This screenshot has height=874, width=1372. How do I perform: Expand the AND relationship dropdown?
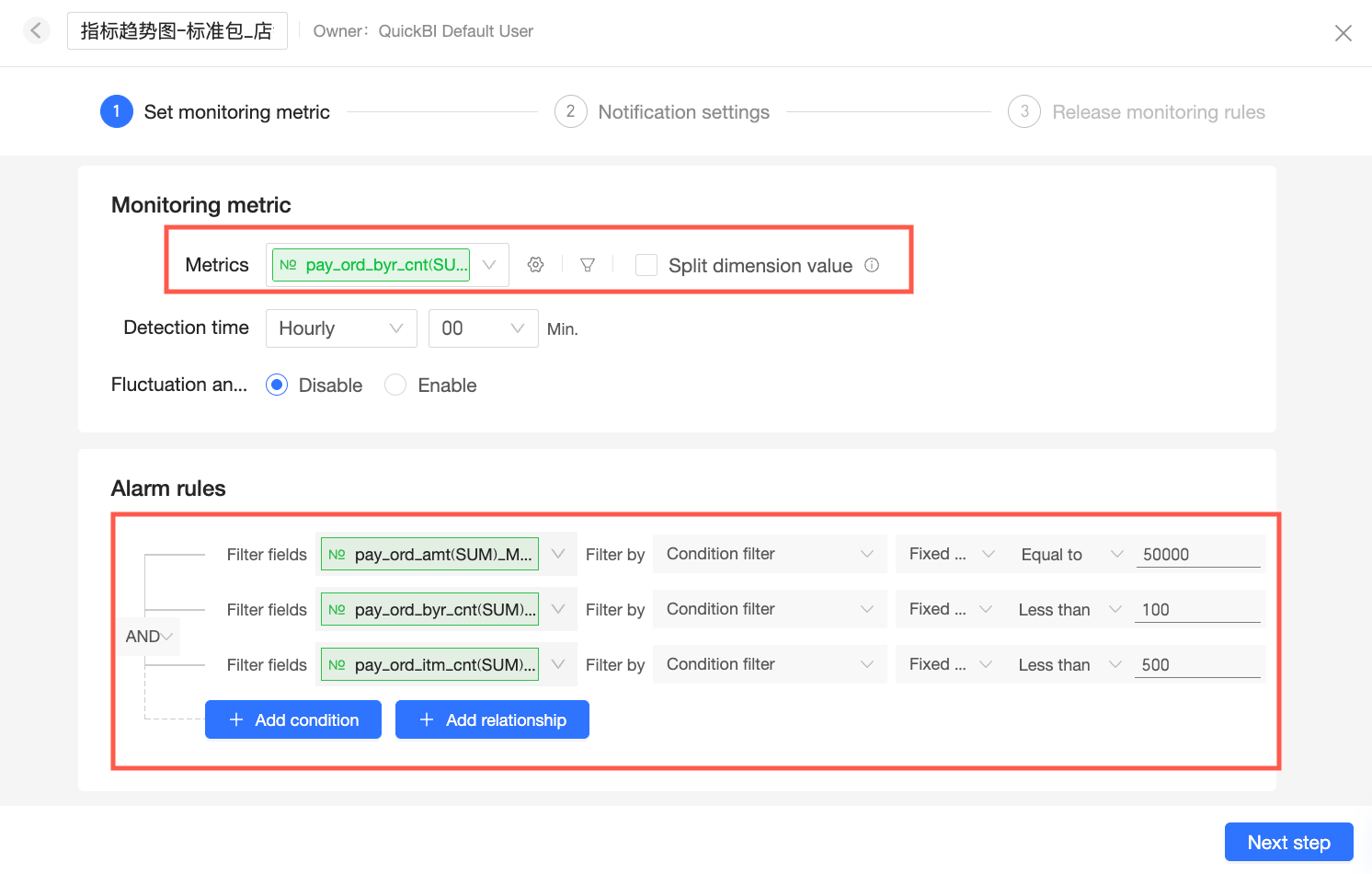click(x=150, y=636)
